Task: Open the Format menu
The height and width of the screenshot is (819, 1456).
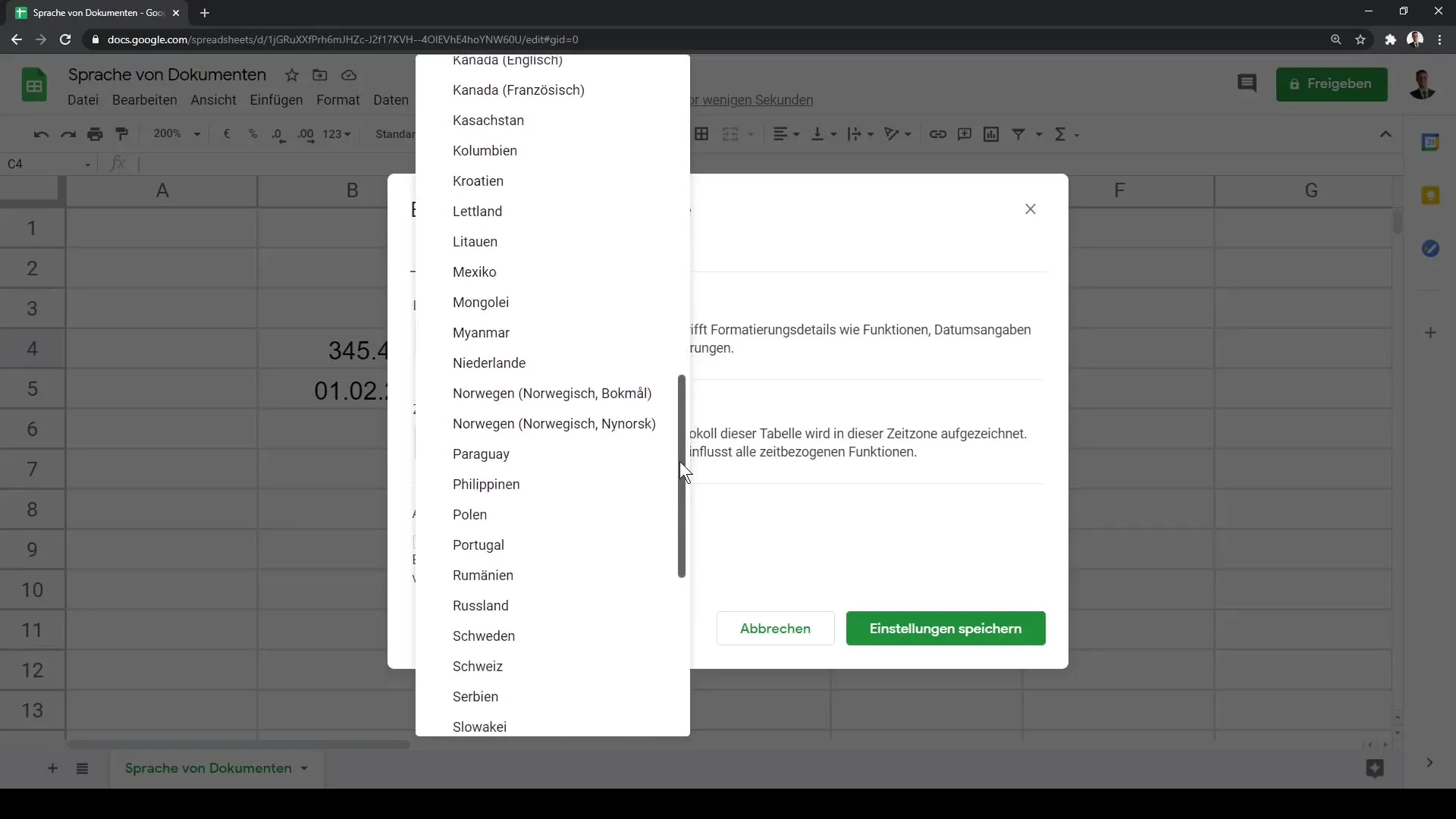Action: click(337, 100)
